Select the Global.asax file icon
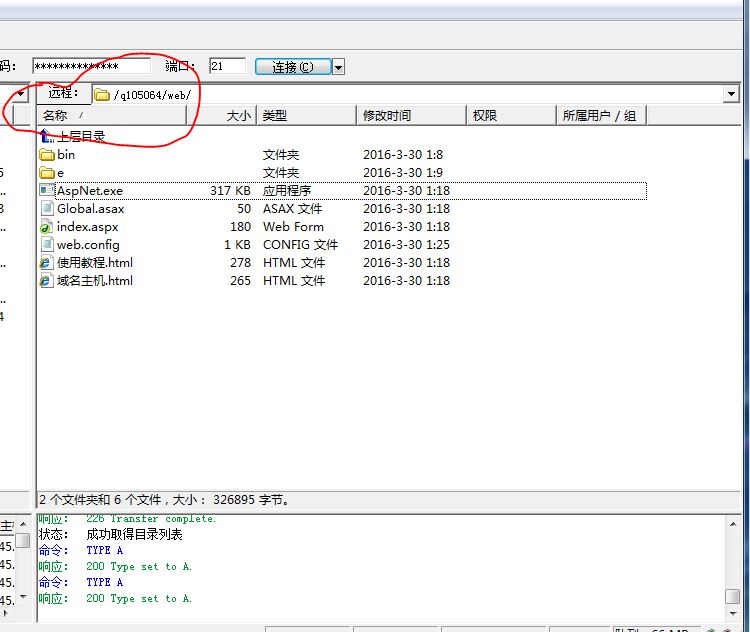This screenshot has height=632, width=750. pos(46,209)
